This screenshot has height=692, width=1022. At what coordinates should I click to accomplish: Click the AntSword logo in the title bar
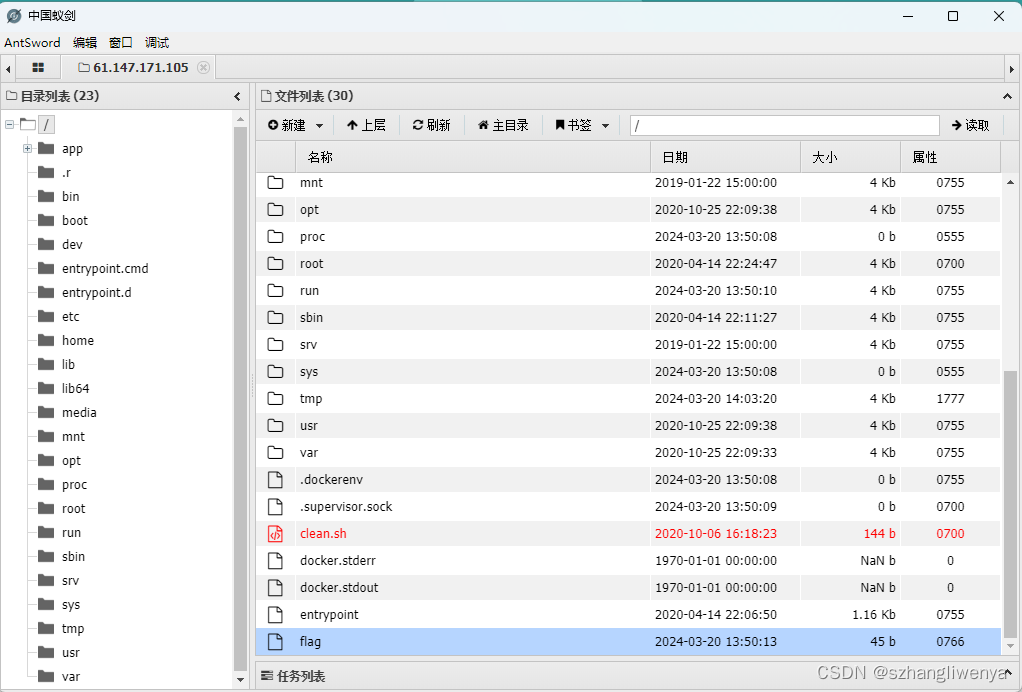13,15
